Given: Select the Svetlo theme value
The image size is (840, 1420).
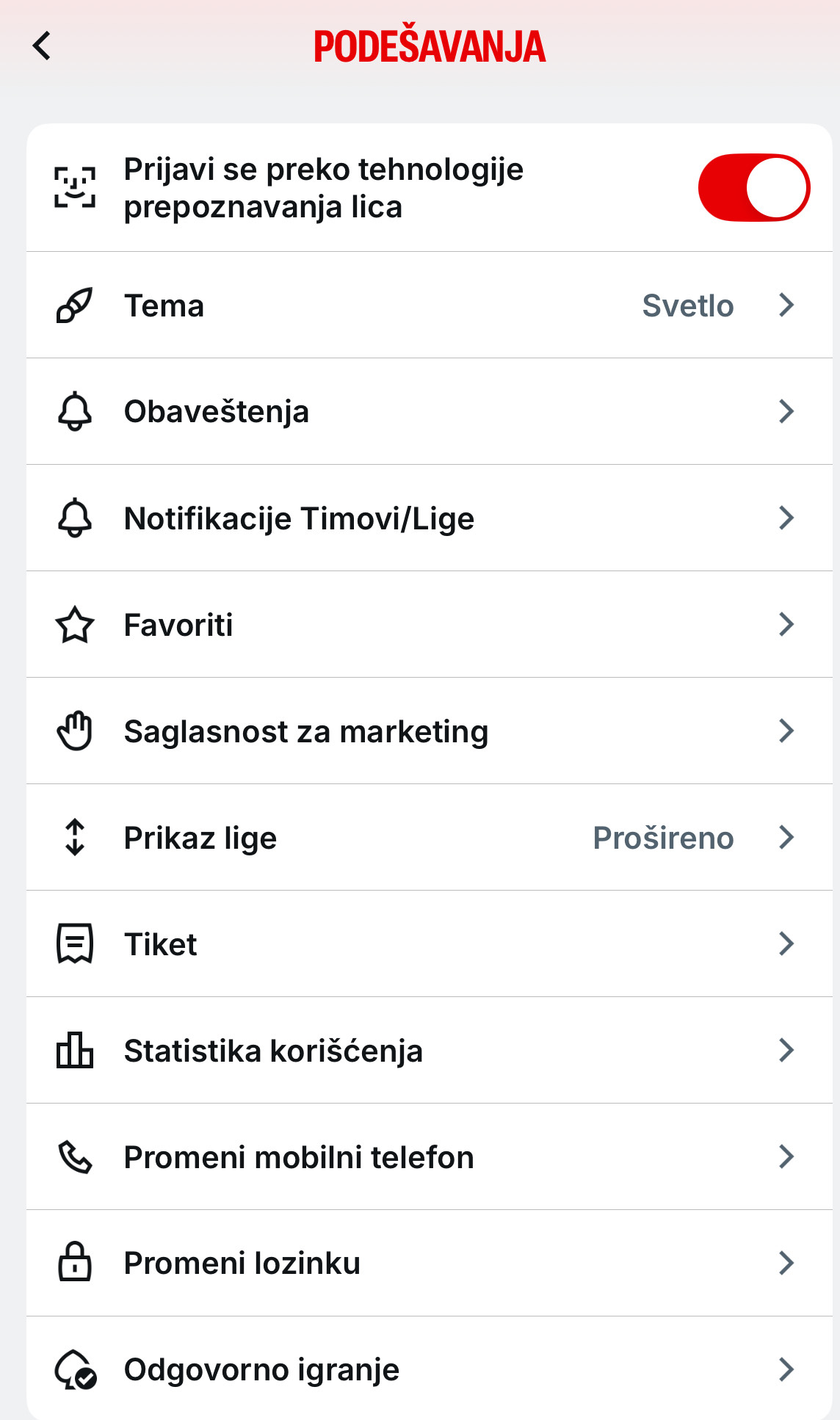Looking at the screenshot, I should [x=688, y=305].
